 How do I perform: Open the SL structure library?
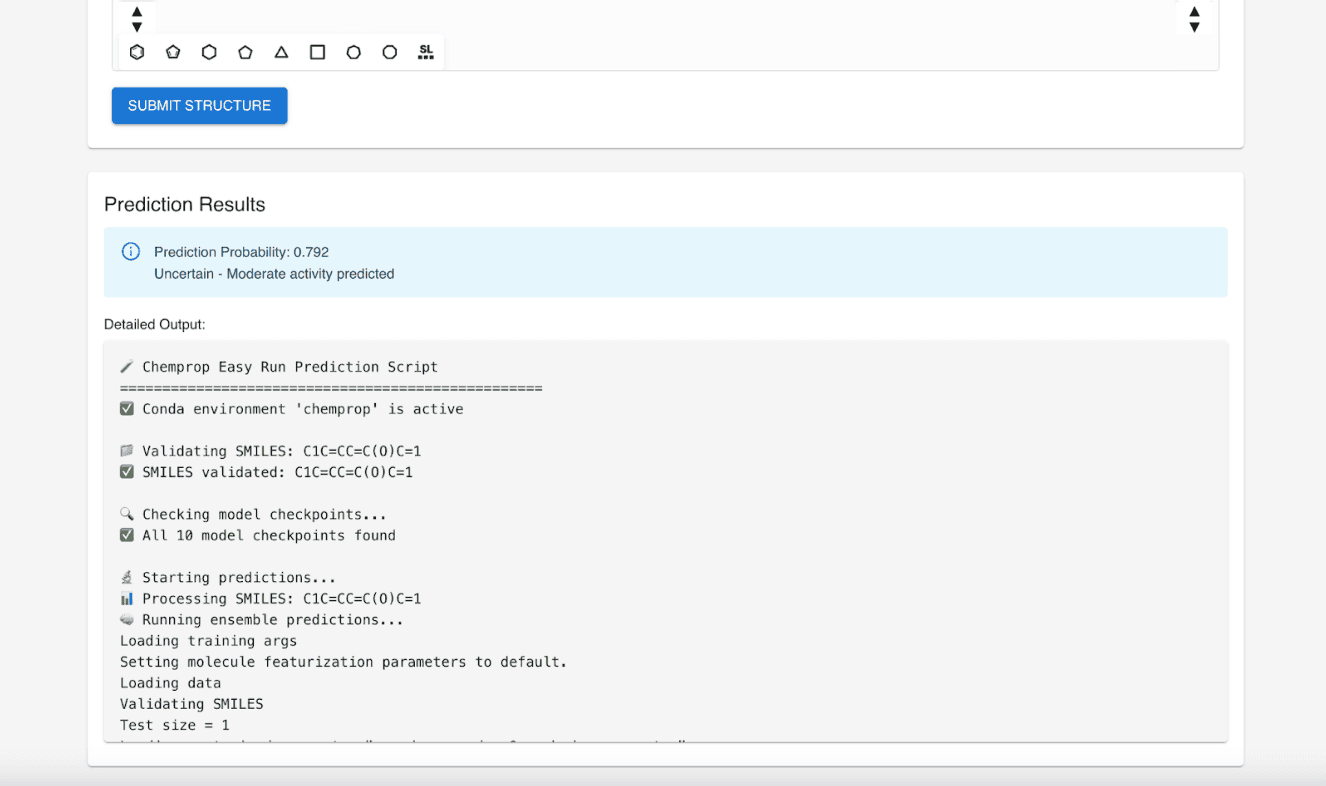(x=426, y=52)
